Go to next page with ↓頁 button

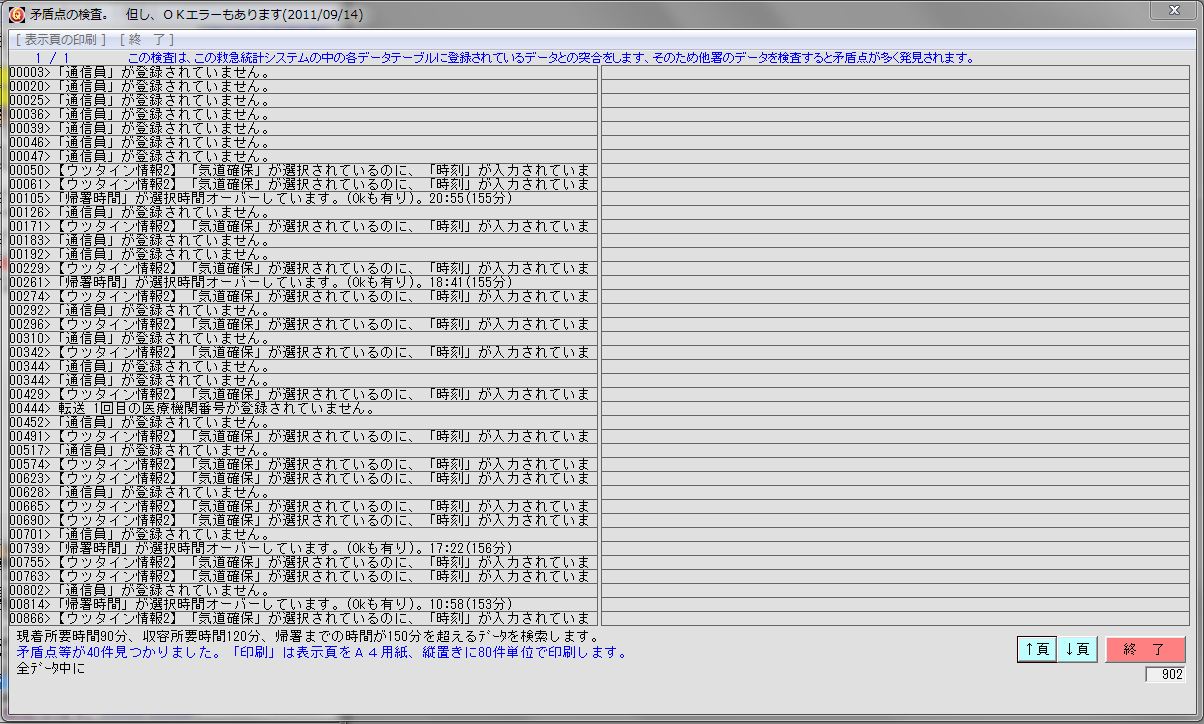point(1077,649)
